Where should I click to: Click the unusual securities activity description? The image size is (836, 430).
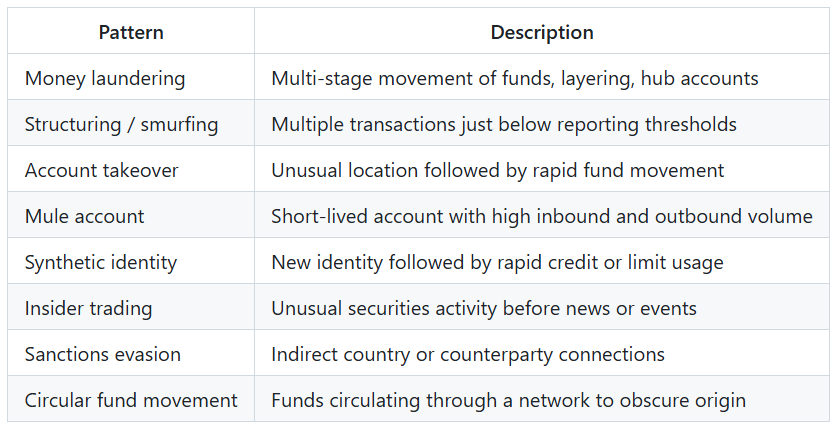484,308
